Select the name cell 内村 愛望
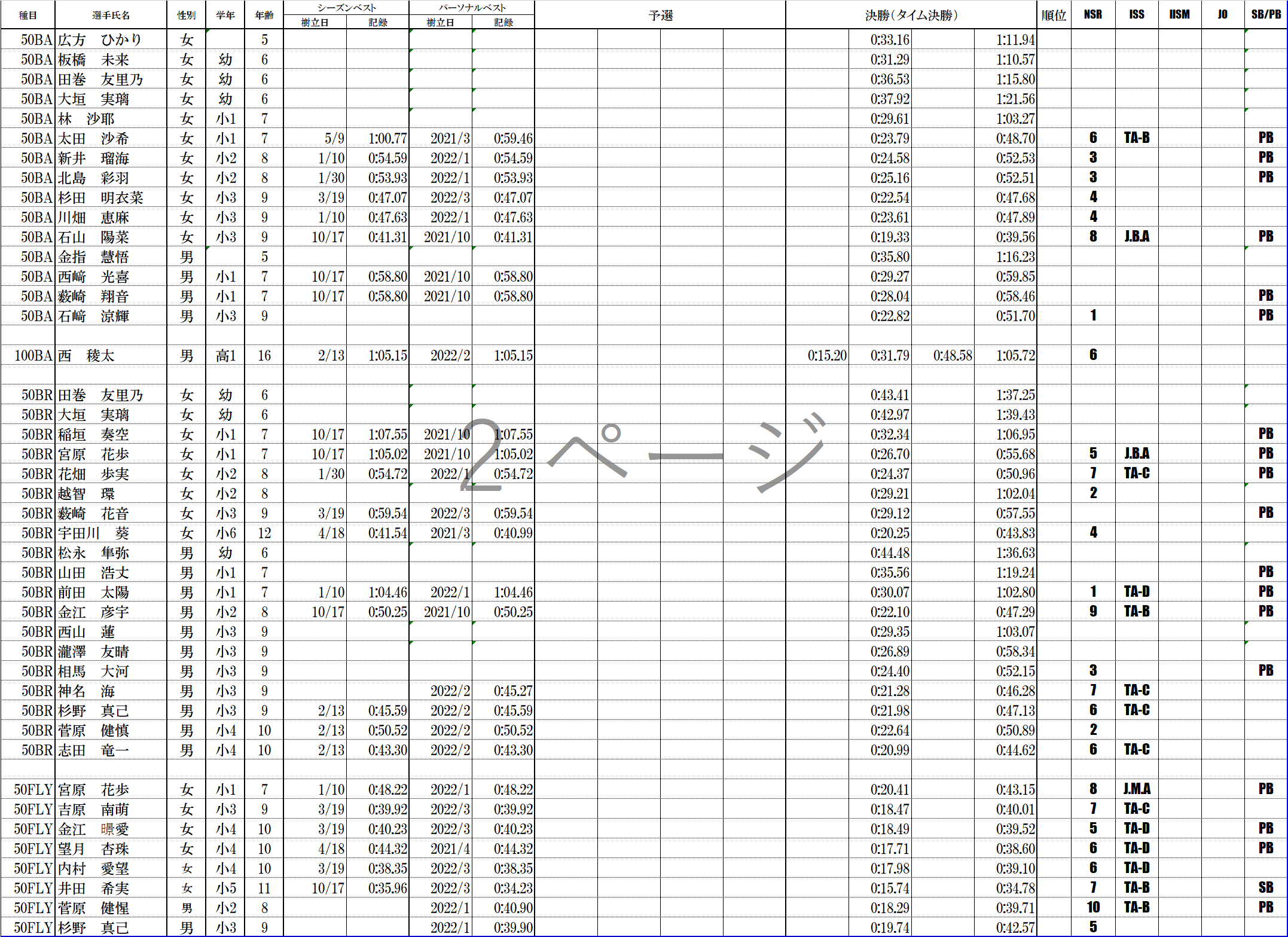This screenshot has width=1288, height=937. tap(111, 868)
